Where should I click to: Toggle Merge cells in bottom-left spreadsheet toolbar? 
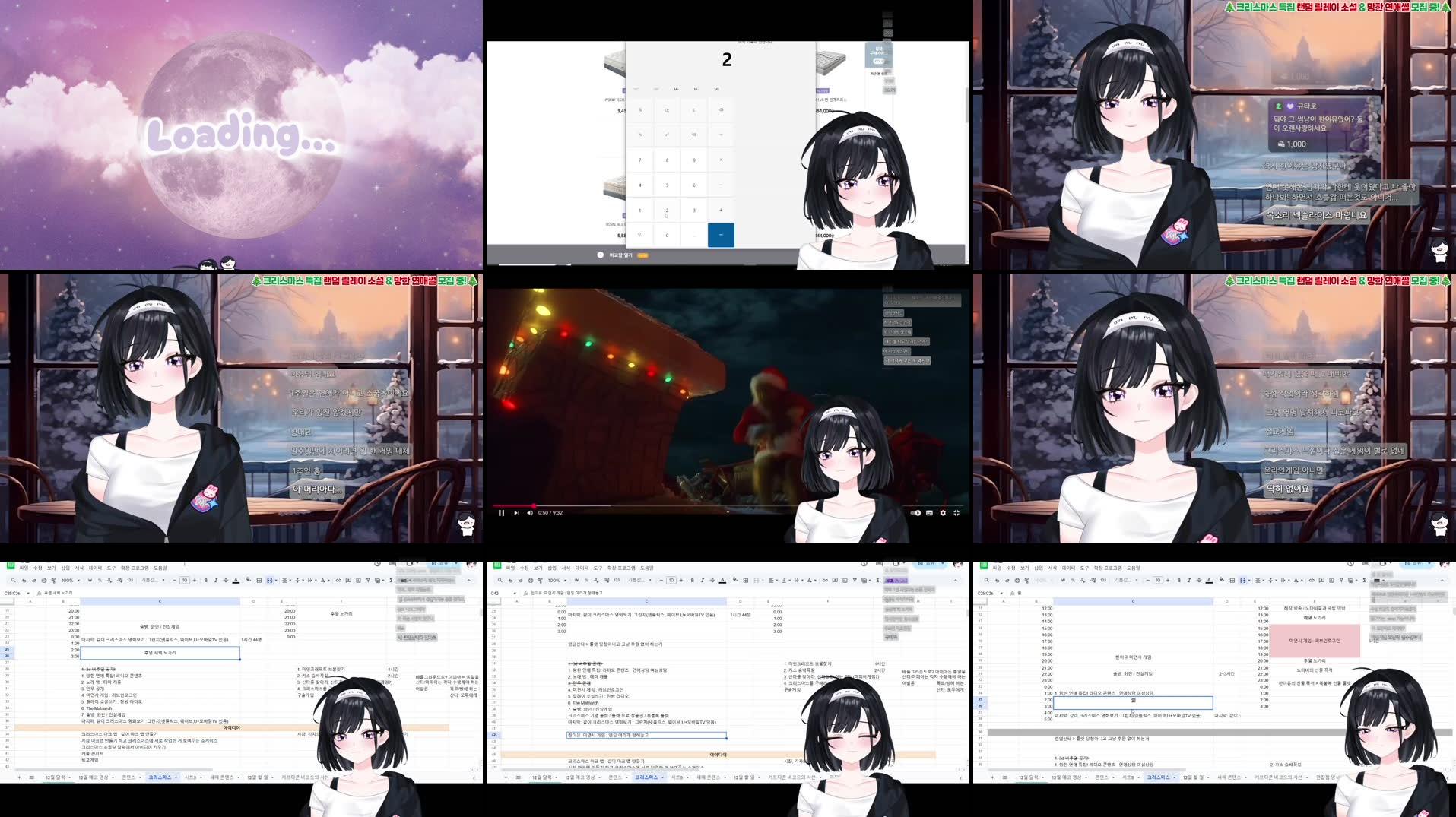click(270, 581)
